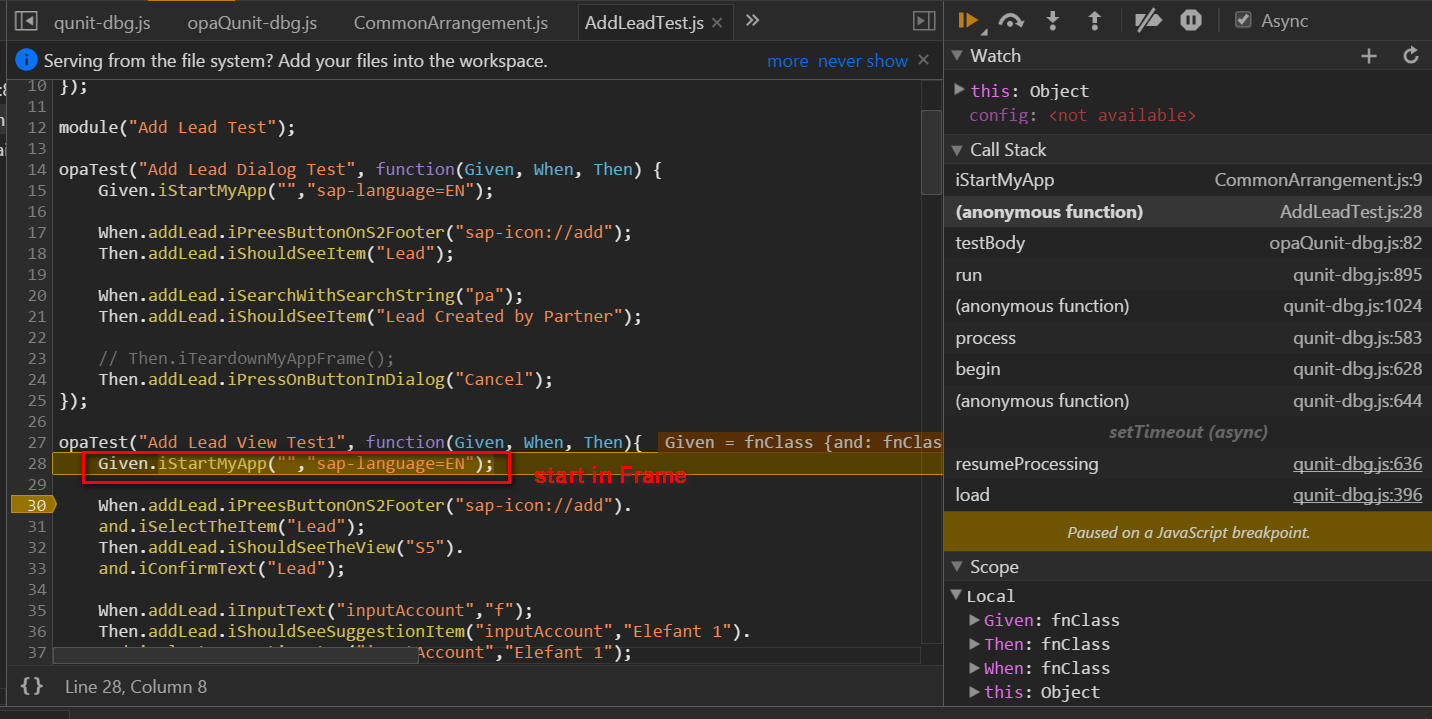
Task: Step into next function call
Action: [x=1053, y=21]
